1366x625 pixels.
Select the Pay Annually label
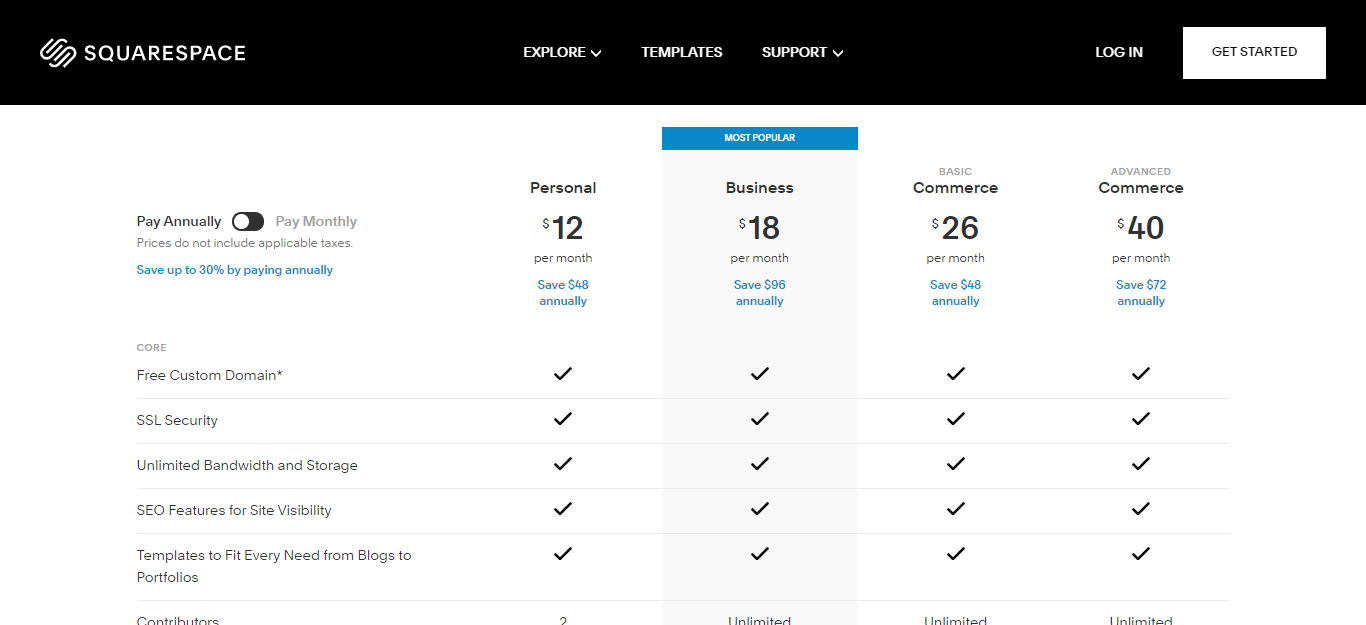pos(179,221)
